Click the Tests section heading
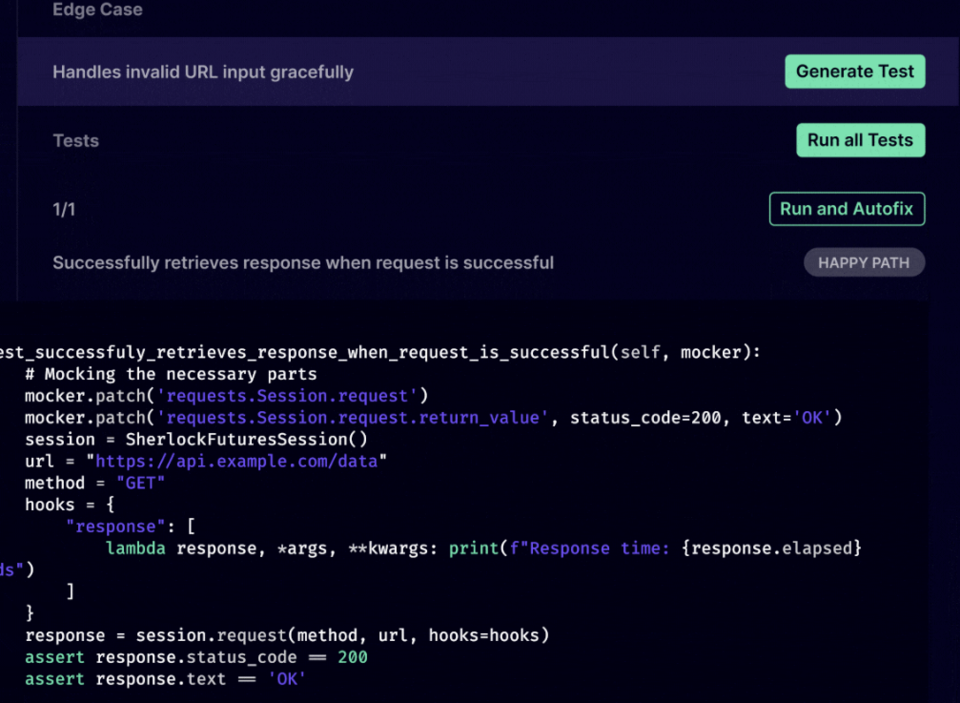Screen dimensions: 960x703 (x=76, y=141)
